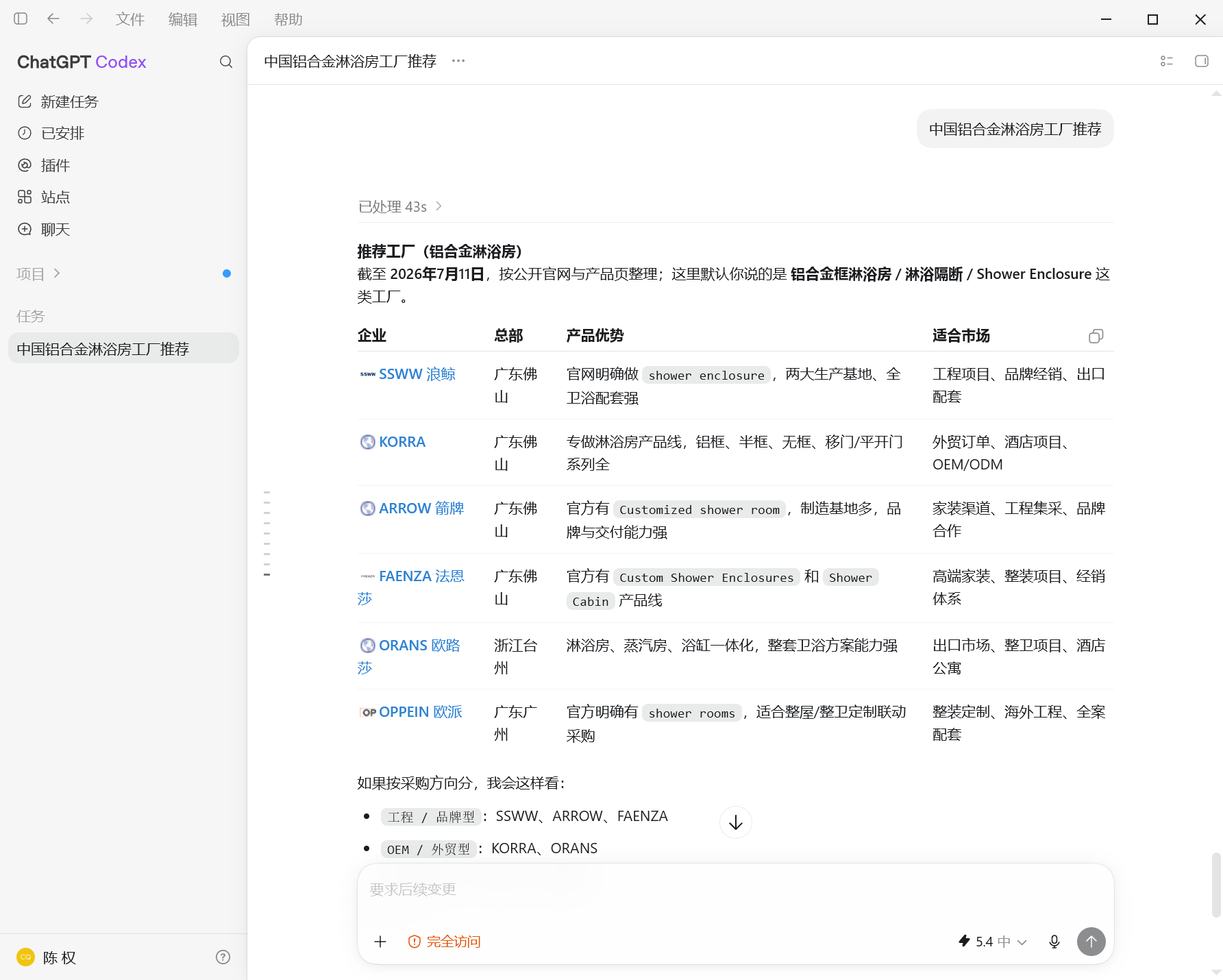Click the Customized shower room code tag
Screen dimensions: 1223x980
tap(700, 509)
